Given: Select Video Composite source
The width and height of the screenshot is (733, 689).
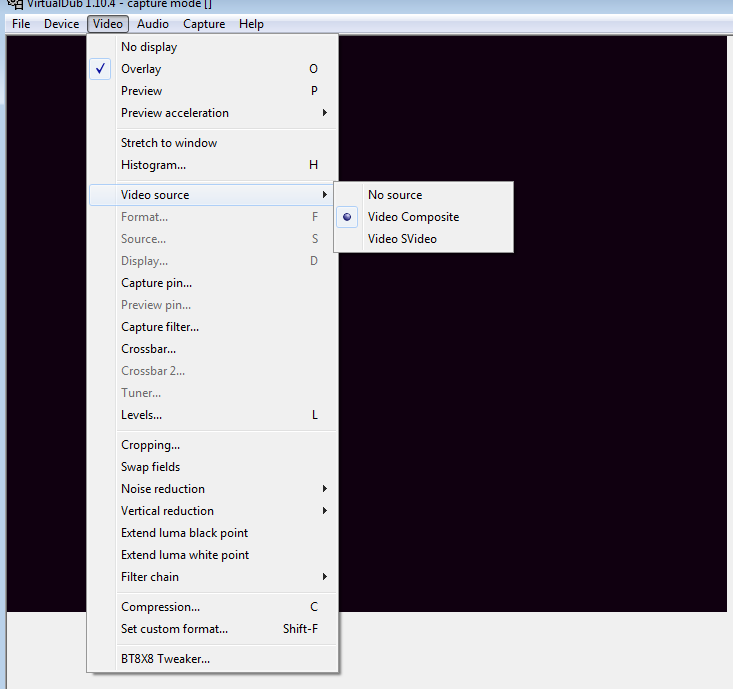Looking at the screenshot, I should (x=424, y=217).
